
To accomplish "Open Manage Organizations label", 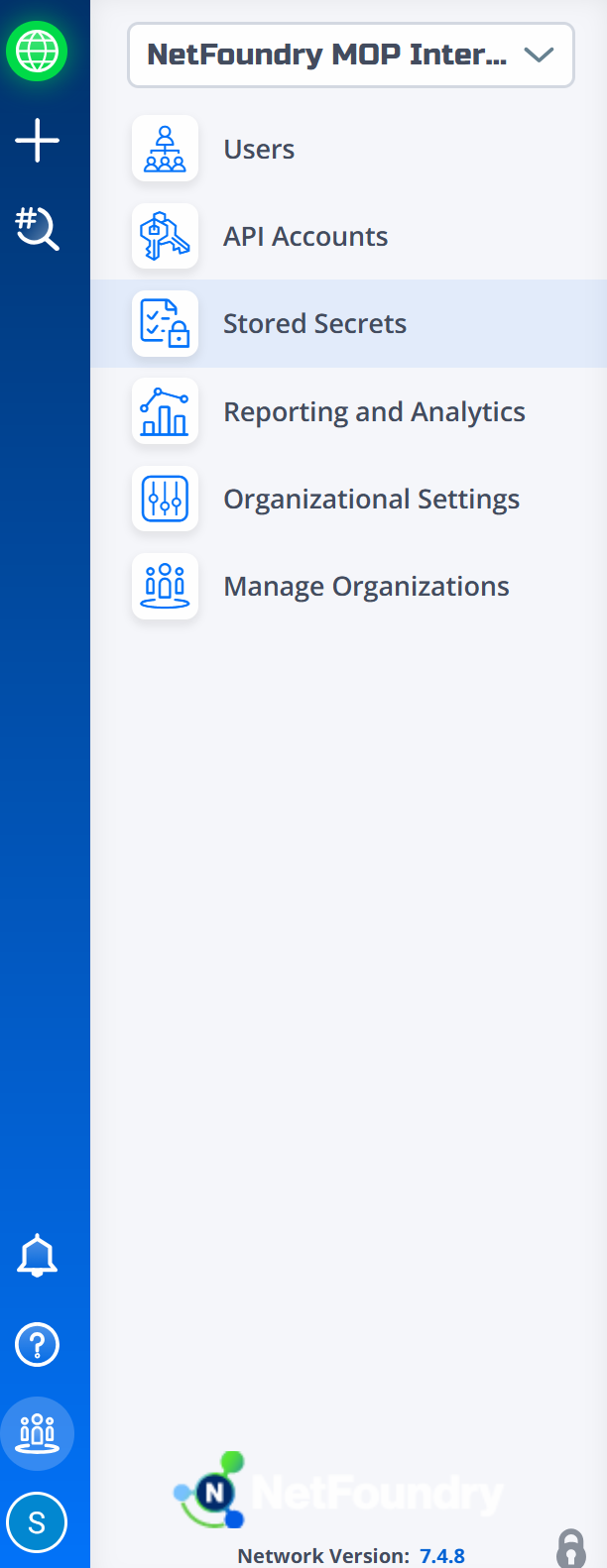I will (366, 587).
